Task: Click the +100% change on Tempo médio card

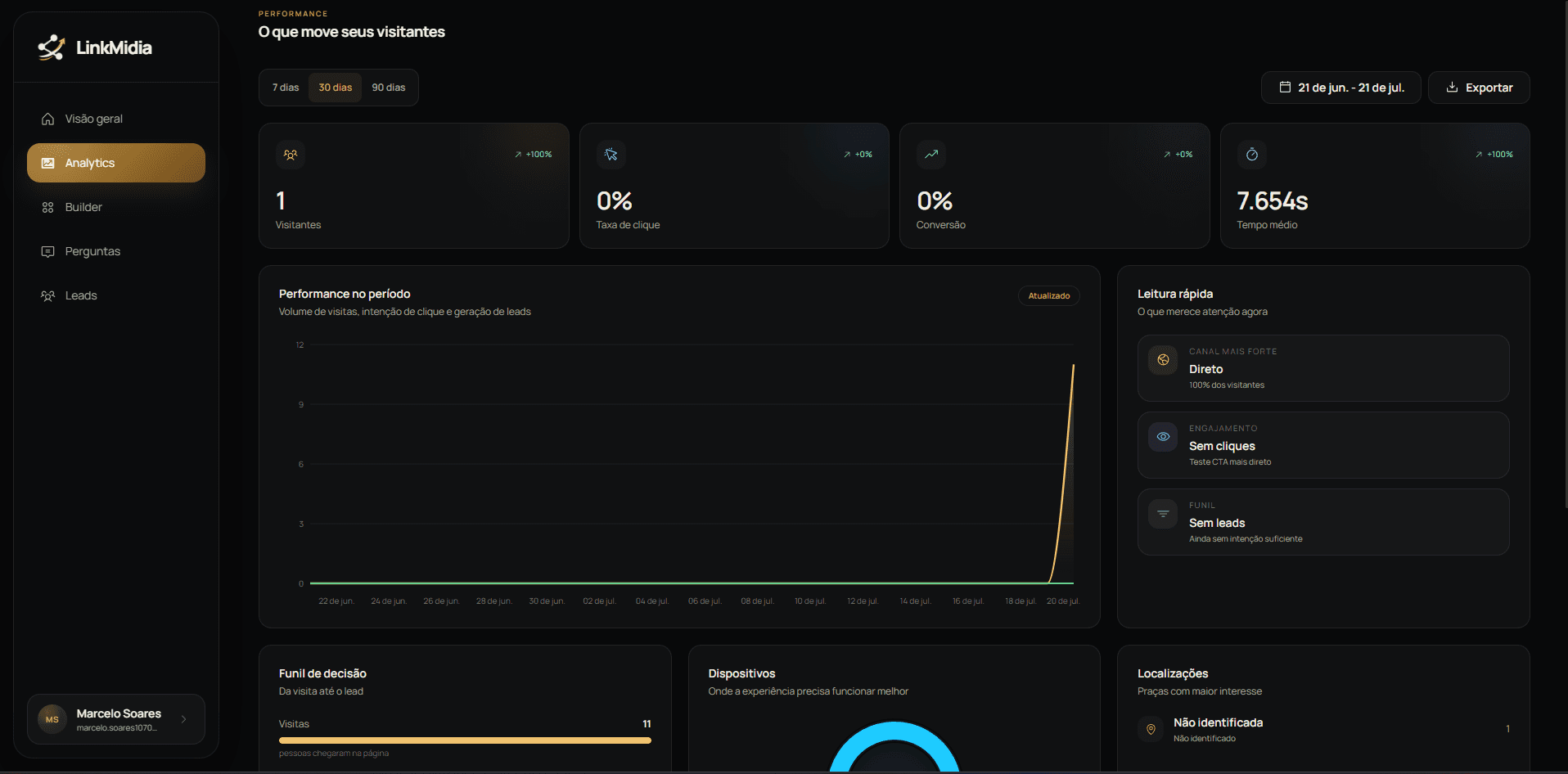Action: (x=1494, y=155)
